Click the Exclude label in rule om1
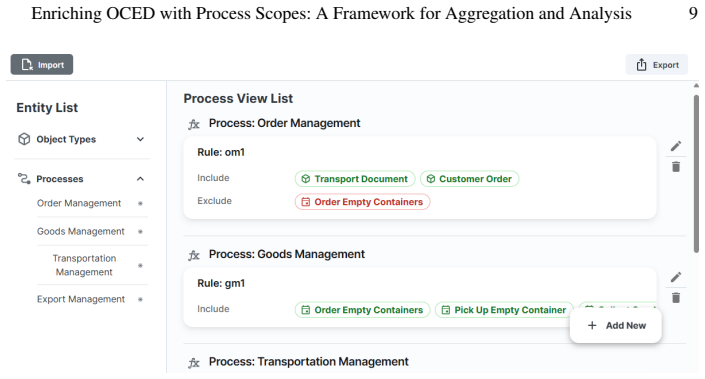Screen dimensions: 705x379 pyautogui.click(x=214, y=201)
